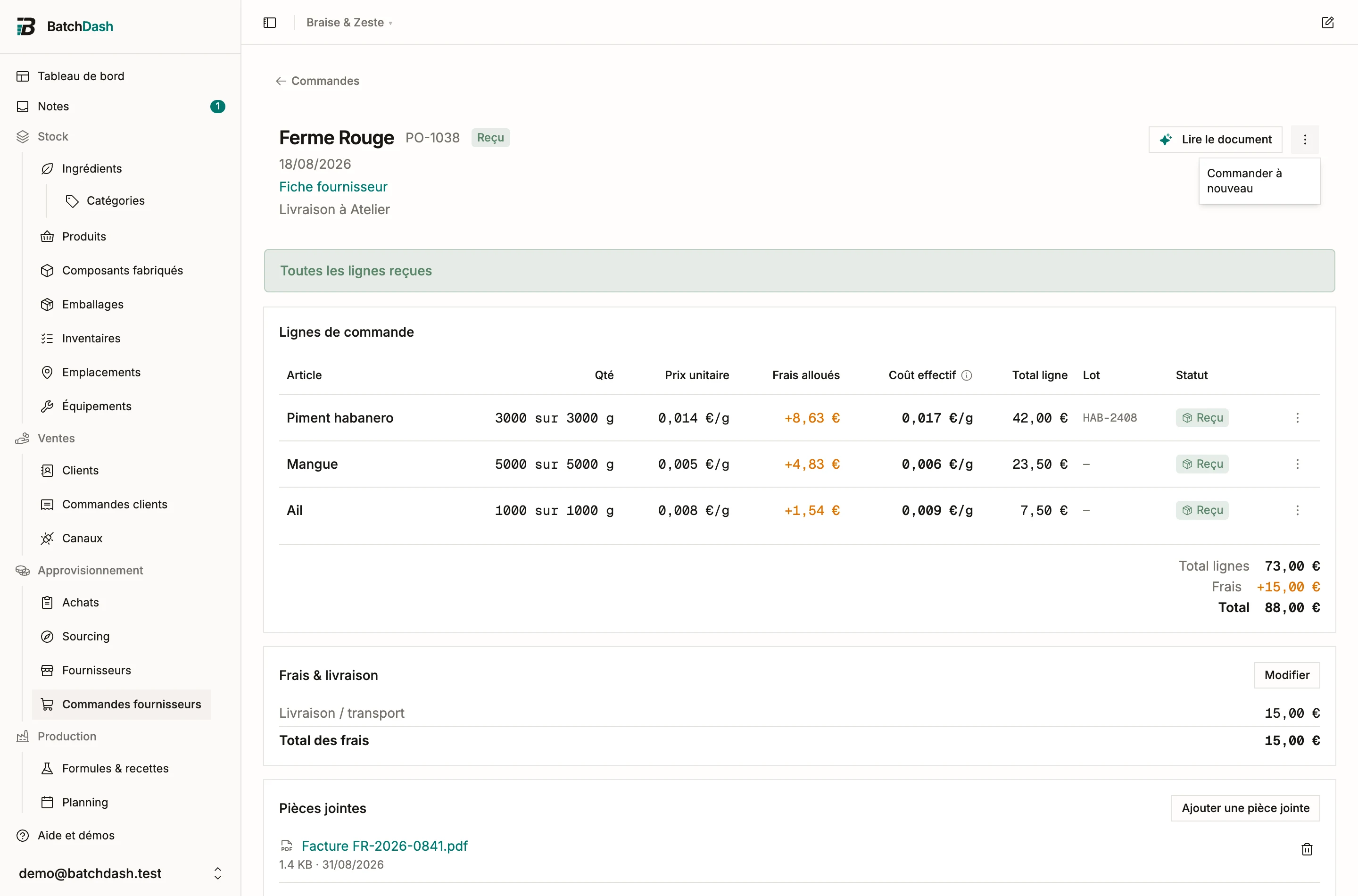
Task: Click the Canaux icon in sidebar
Action: (48, 538)
